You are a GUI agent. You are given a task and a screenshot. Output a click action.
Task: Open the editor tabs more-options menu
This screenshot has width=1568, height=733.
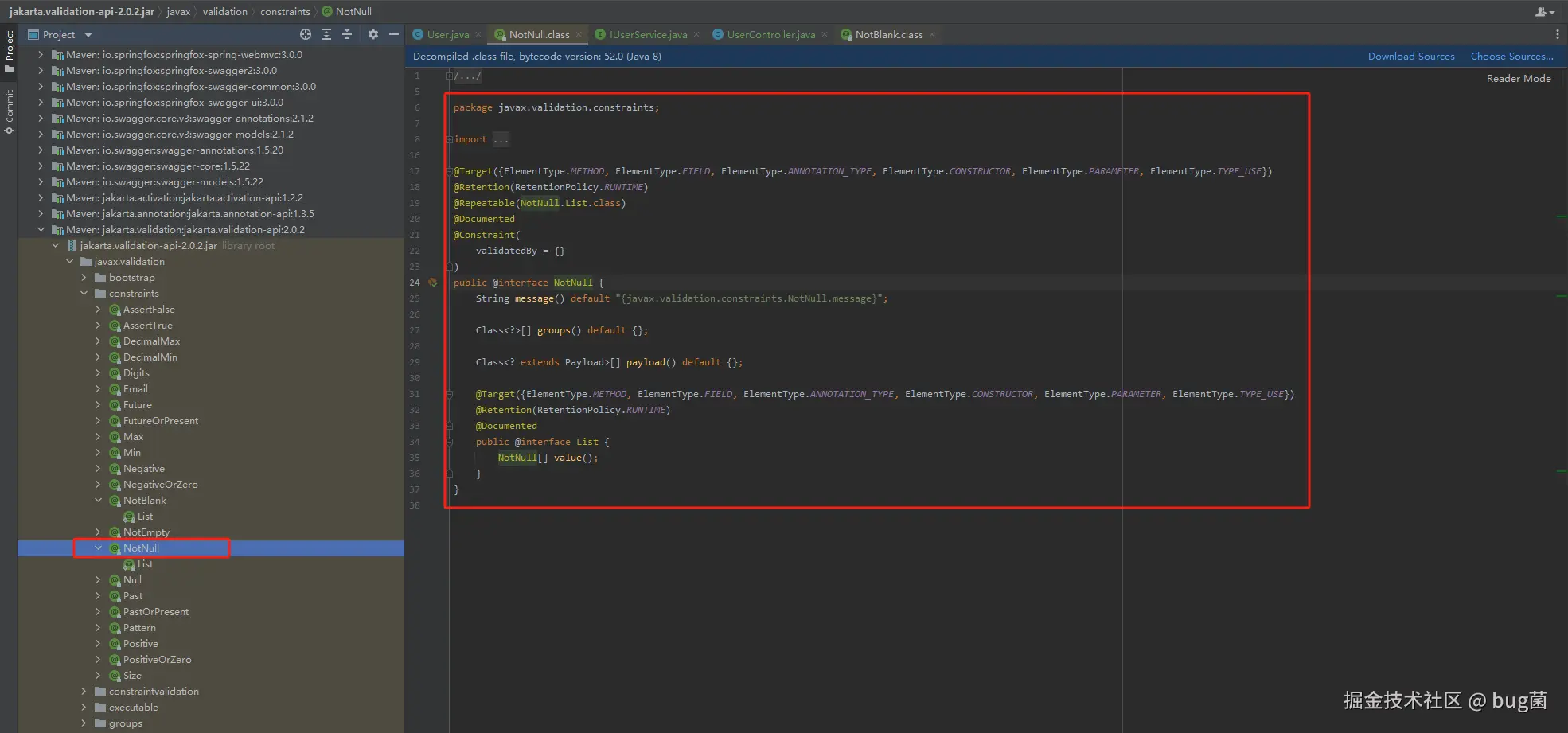[x=1557, y=35]
